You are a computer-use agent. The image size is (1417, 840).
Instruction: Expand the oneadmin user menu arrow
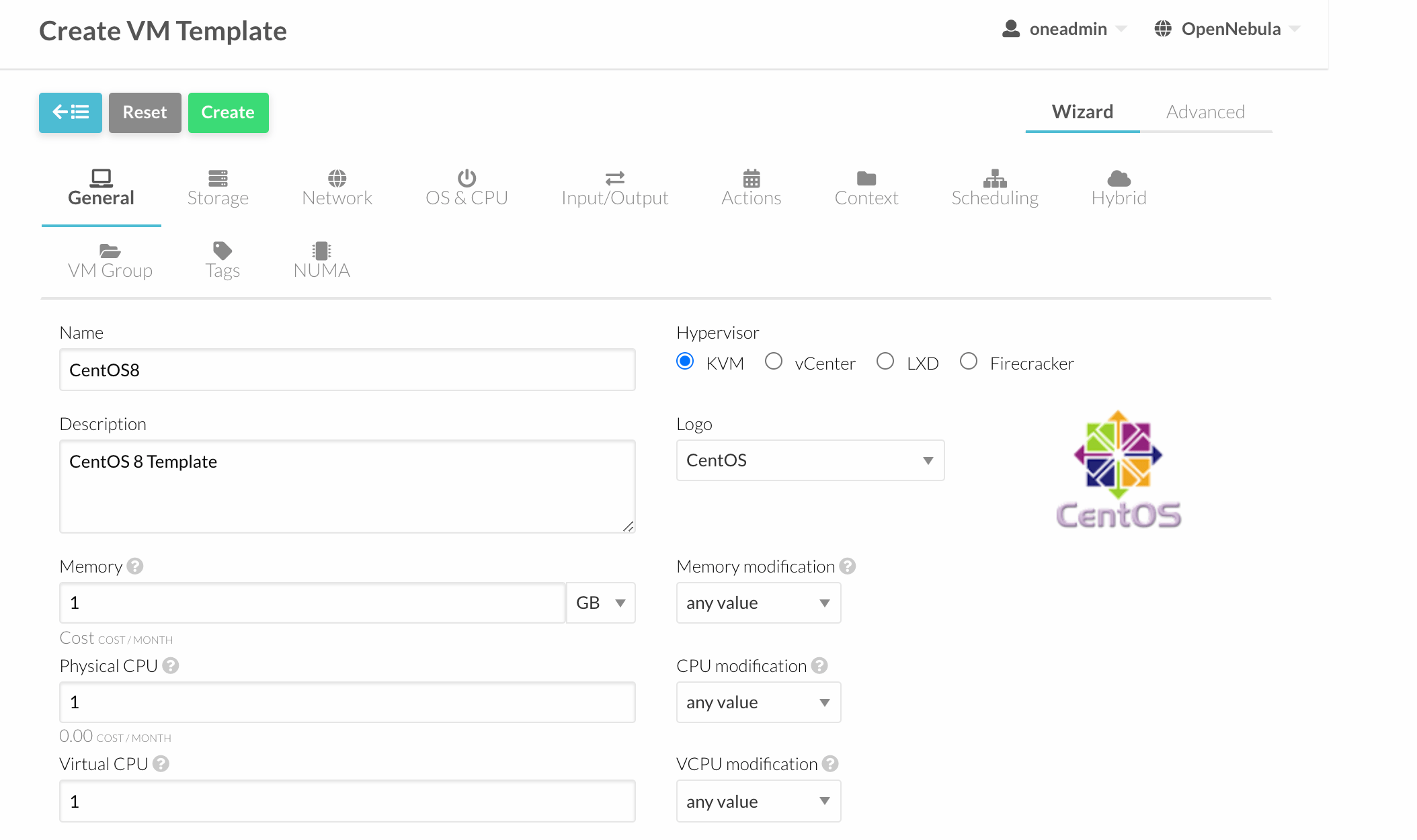point(1121,29)
